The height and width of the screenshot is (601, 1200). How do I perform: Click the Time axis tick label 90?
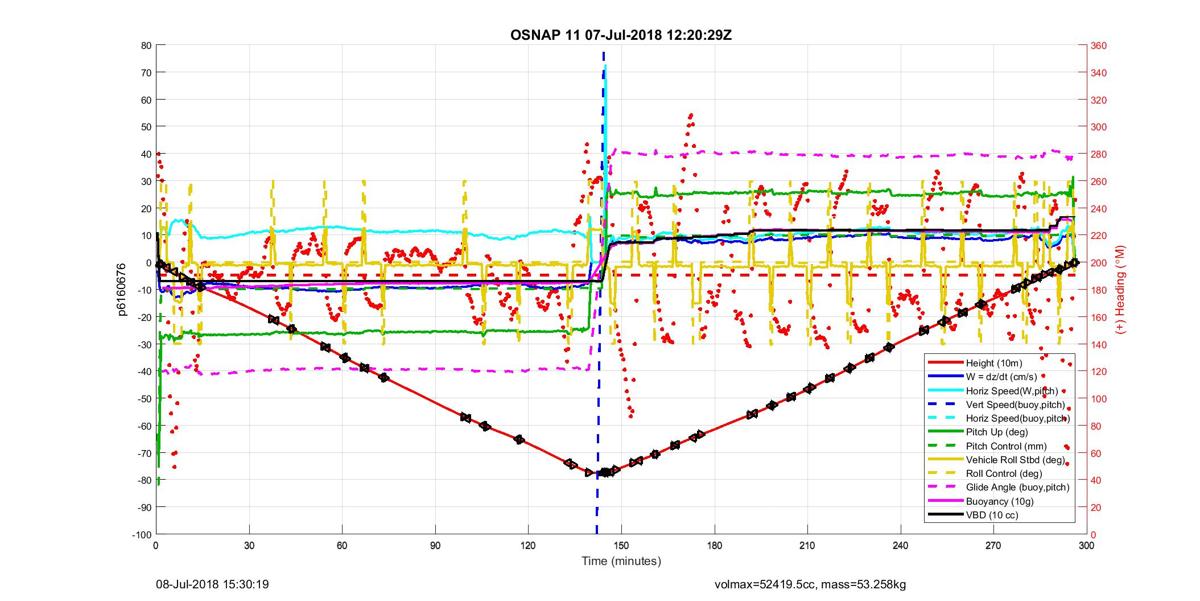pos(435,546)
